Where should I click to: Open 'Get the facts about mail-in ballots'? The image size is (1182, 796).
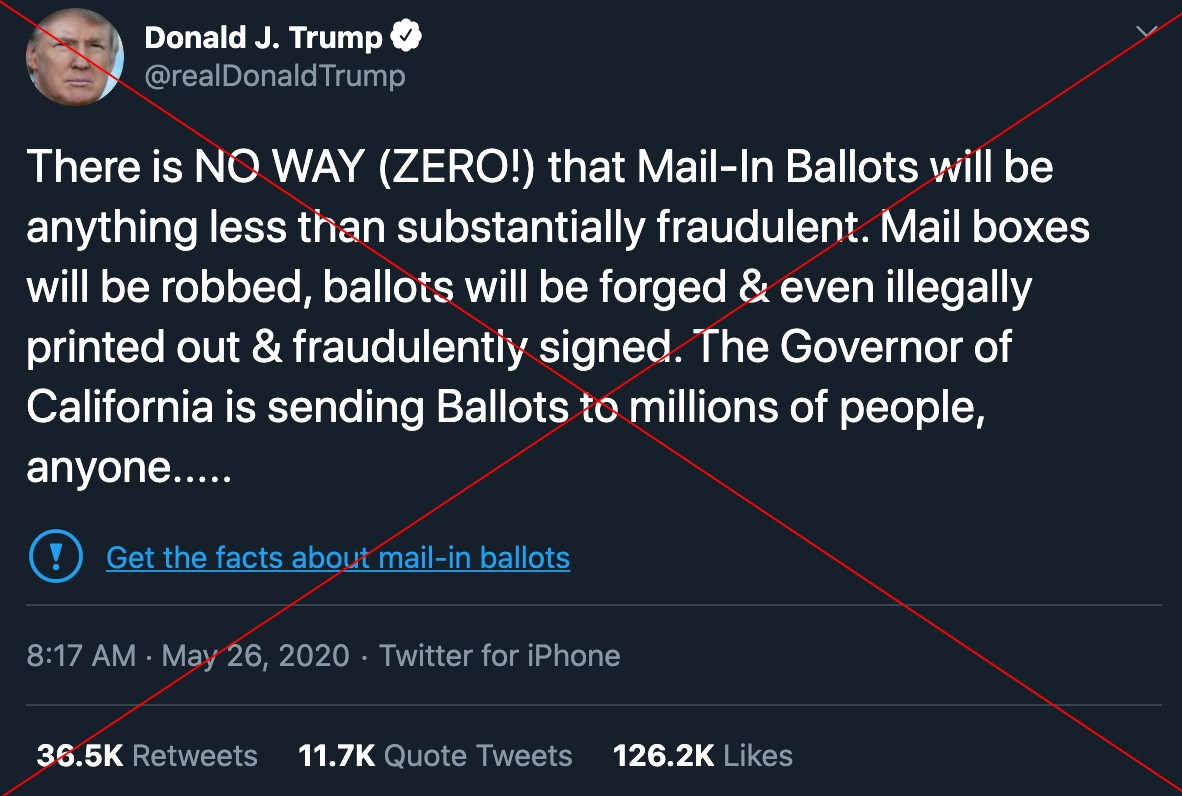338,558
